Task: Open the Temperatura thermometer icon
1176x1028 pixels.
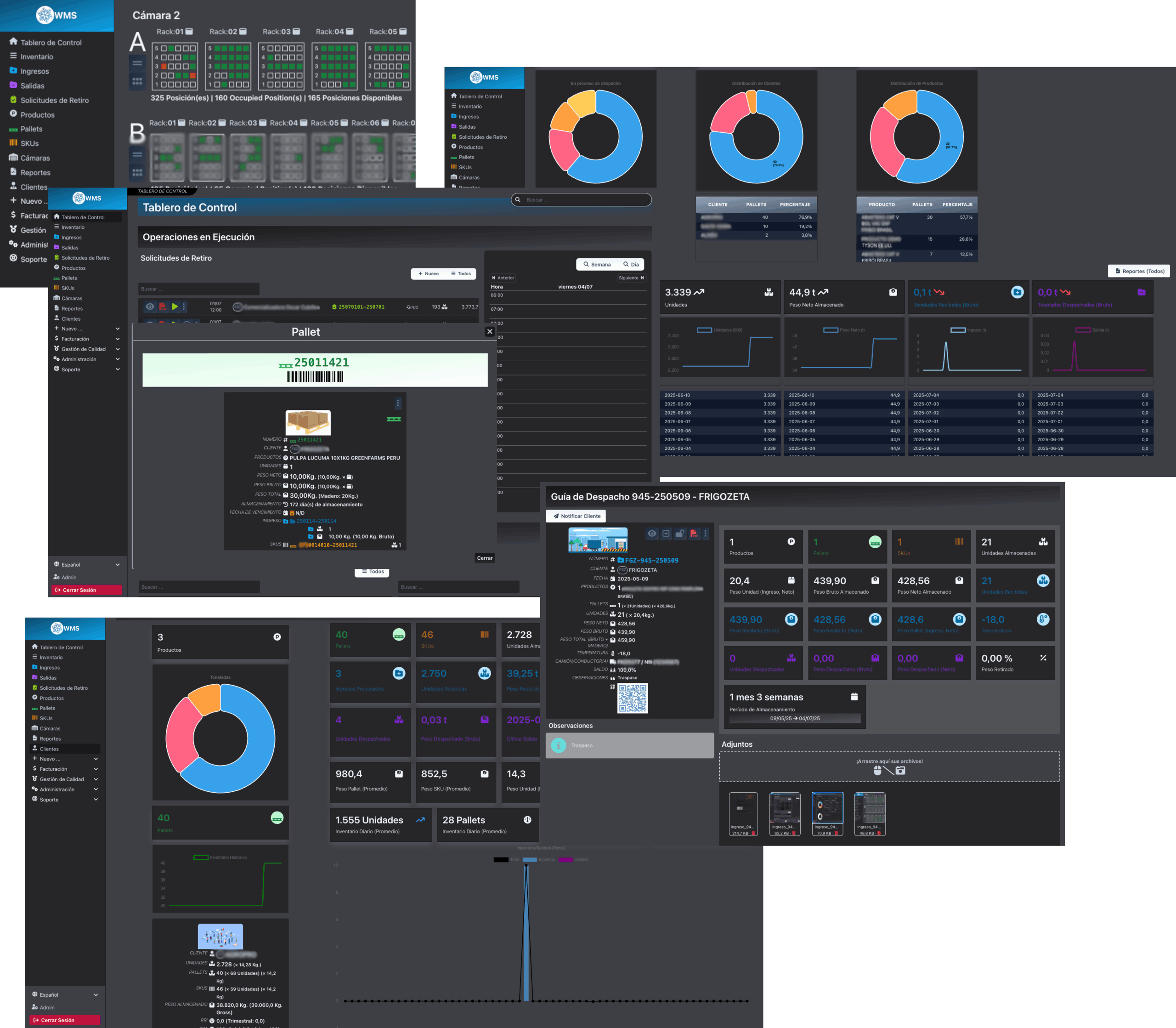Action: coord(1043,619)
